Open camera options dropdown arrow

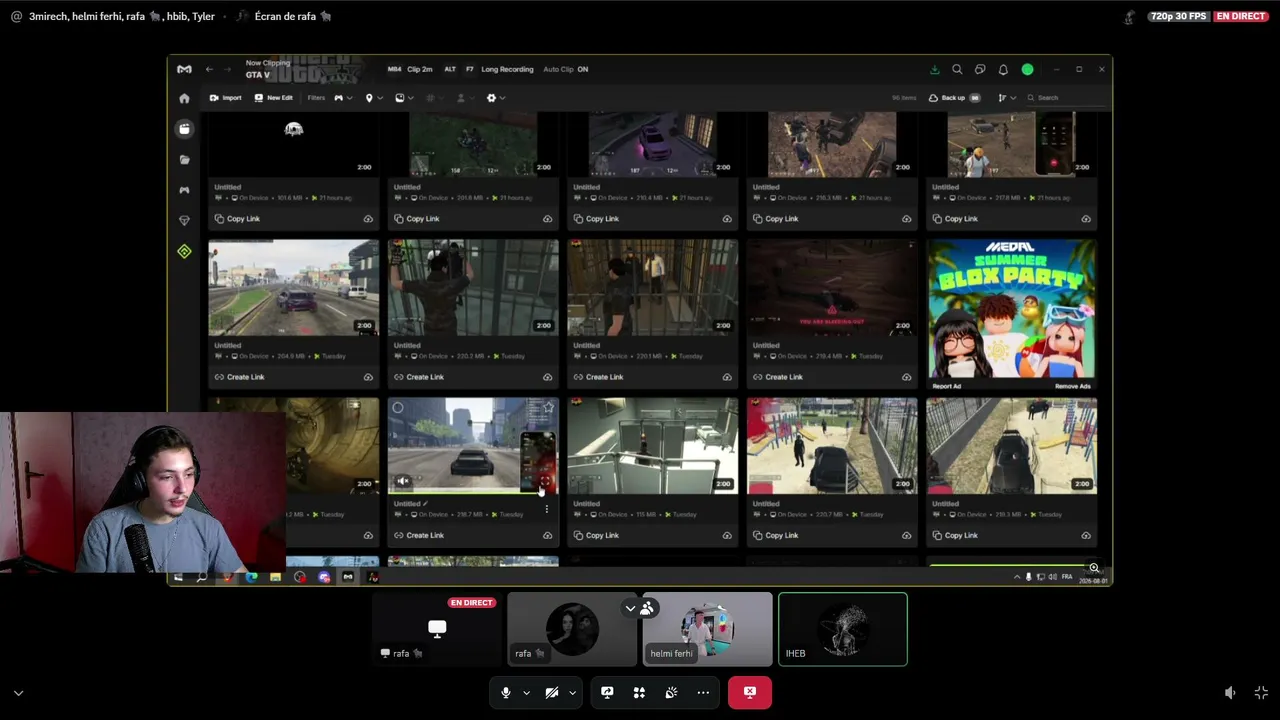(572, 693)
